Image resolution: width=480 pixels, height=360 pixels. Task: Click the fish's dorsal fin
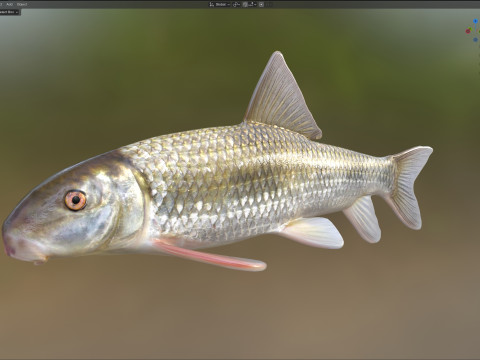pos(282,97)
